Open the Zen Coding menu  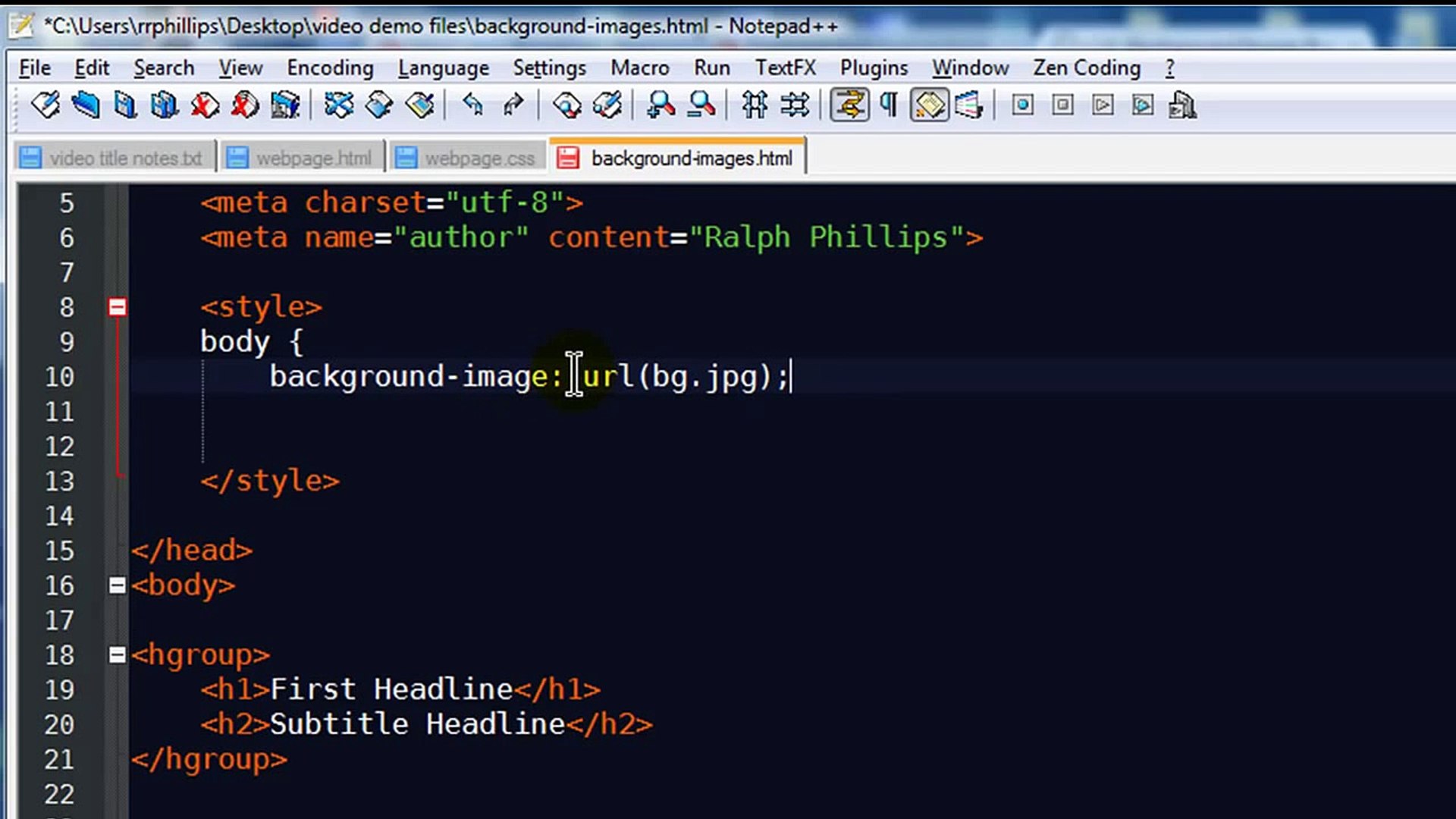(x=1086, y=68)
